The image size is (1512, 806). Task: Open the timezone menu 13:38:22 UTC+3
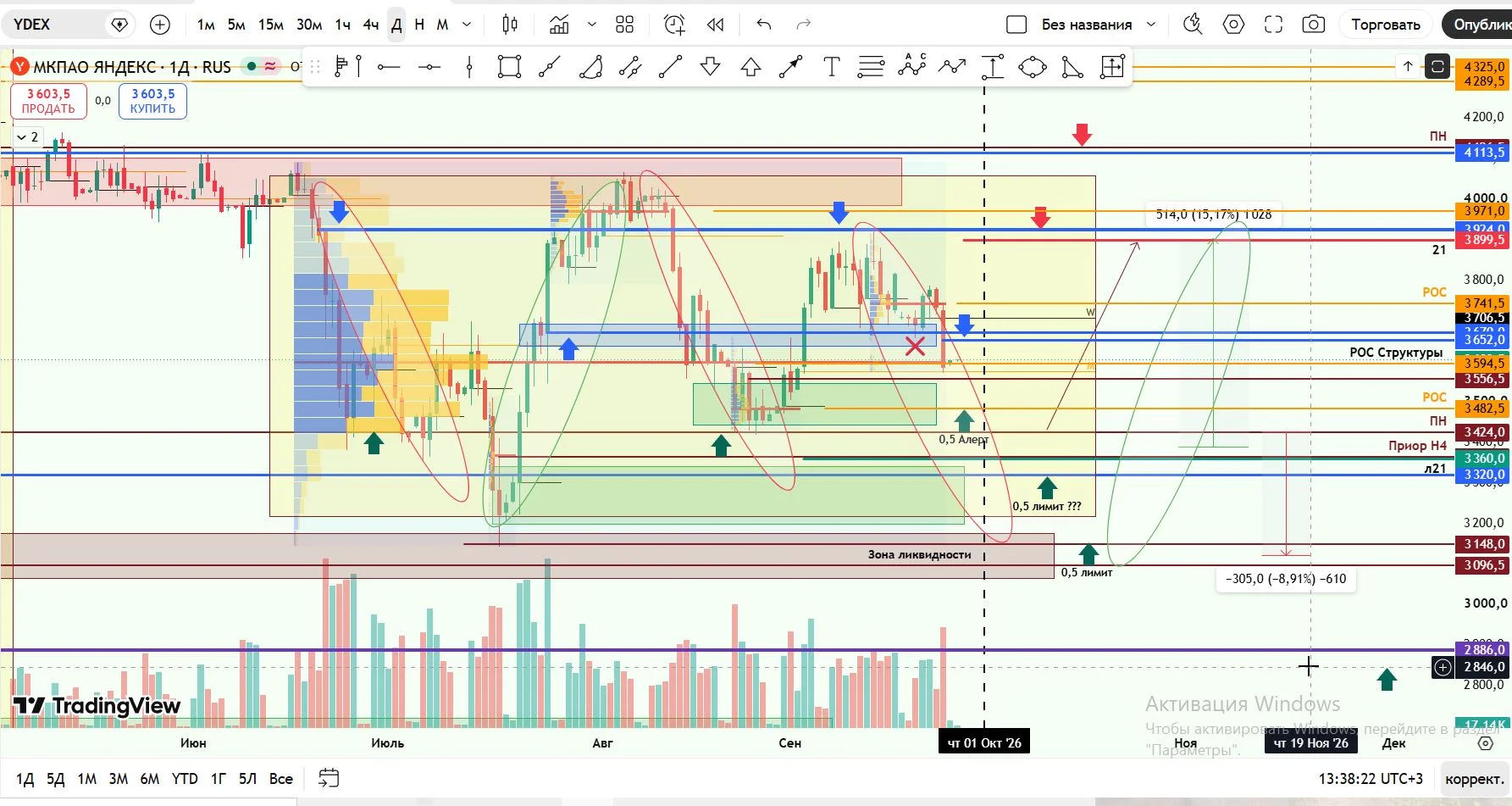[x=1371, y=779]
